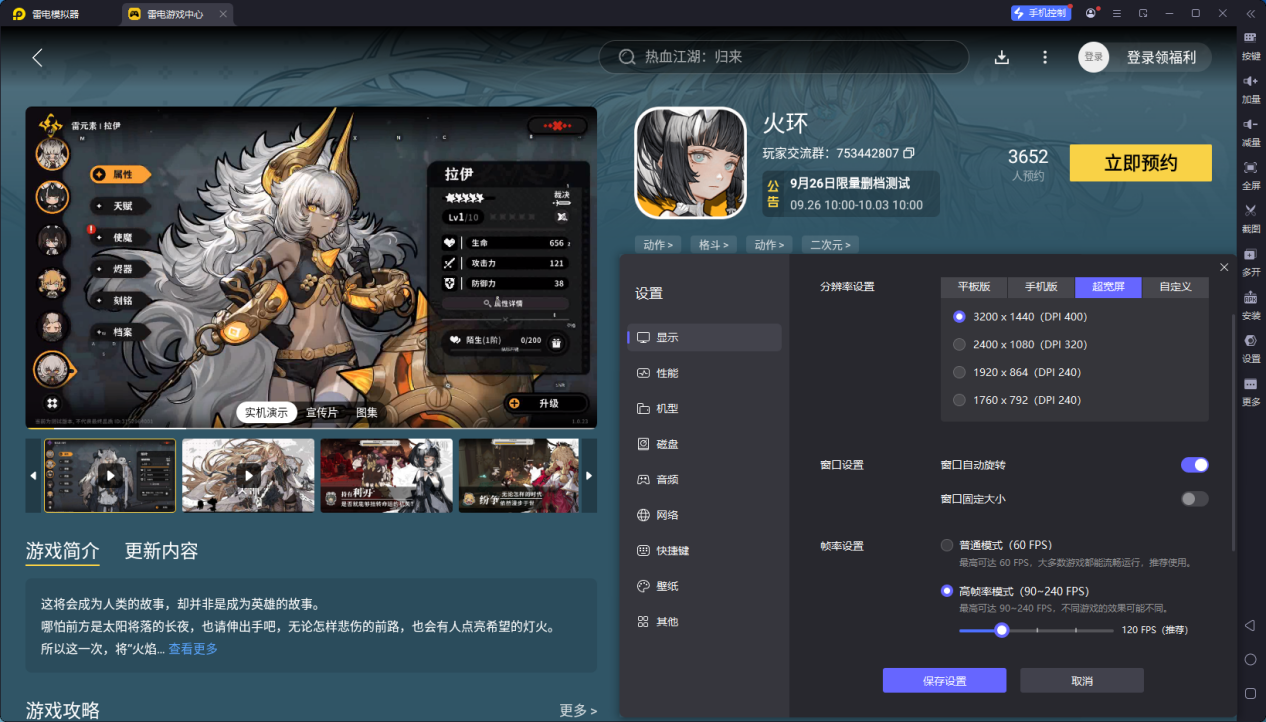Close the settings dialog with X
This screenshot has width=1266, height=722.
point(1224,267)
